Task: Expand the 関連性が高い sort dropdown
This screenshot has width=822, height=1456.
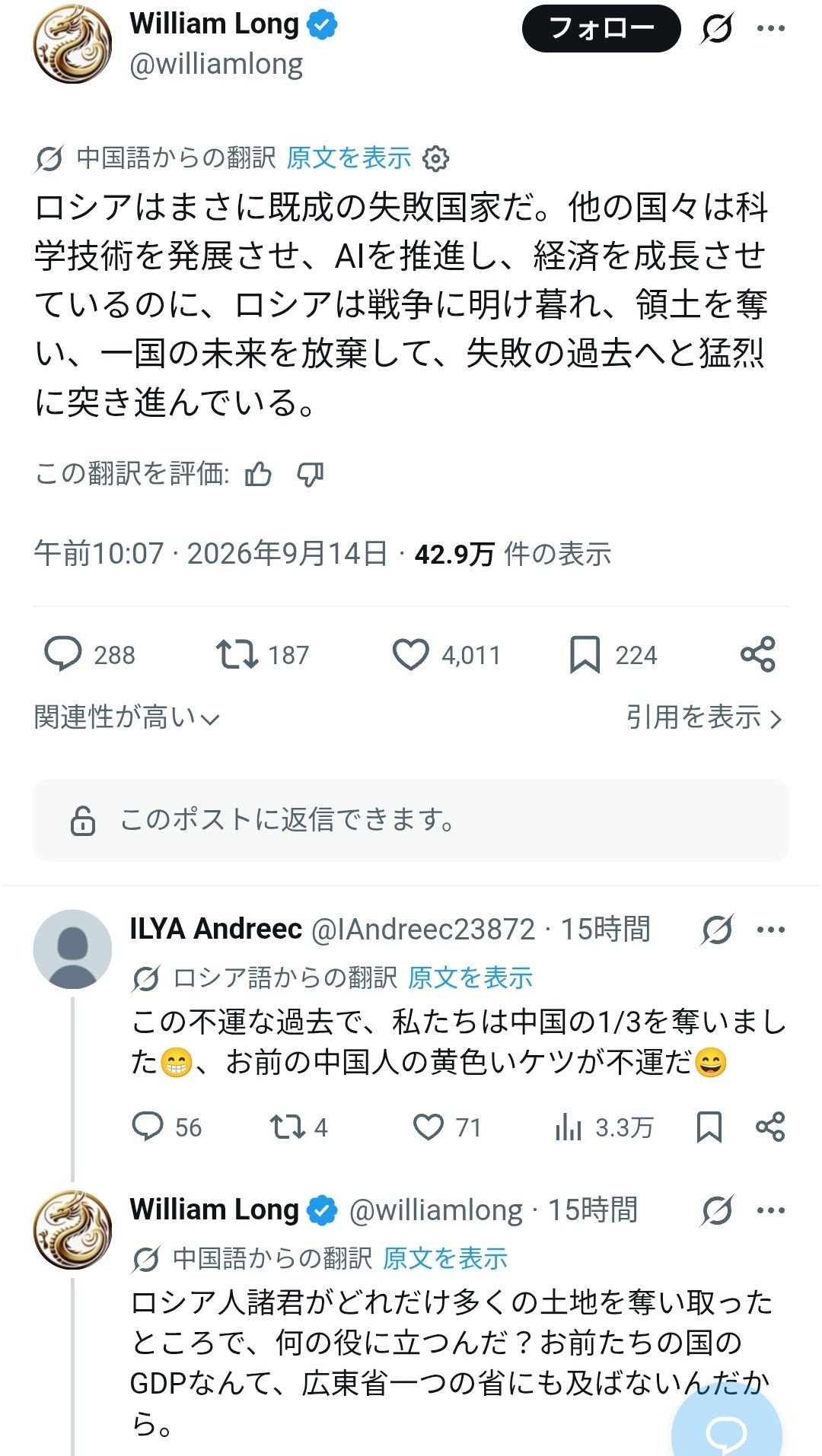Action: click(x=127, y=717)
